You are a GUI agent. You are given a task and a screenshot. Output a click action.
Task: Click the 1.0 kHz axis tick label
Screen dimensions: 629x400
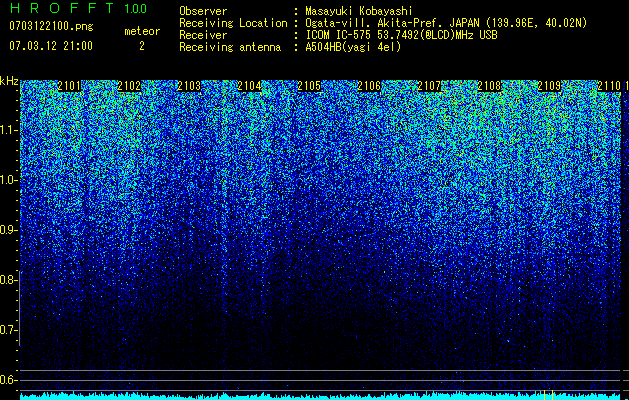pyautogui.click(x=9, y=180)
